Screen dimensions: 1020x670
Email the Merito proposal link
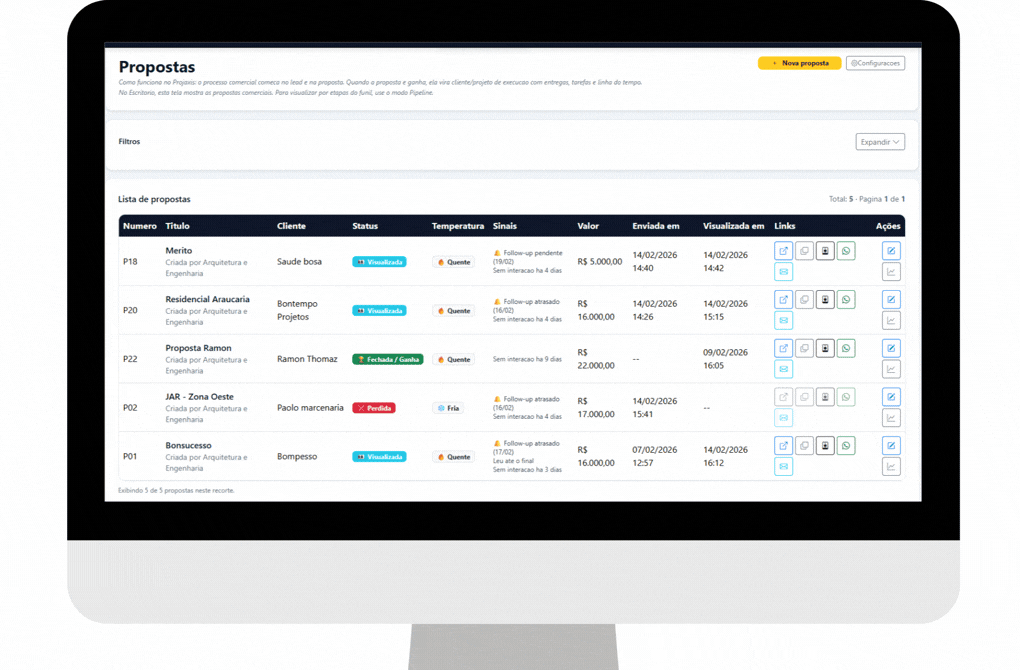(x=783, y=272)
